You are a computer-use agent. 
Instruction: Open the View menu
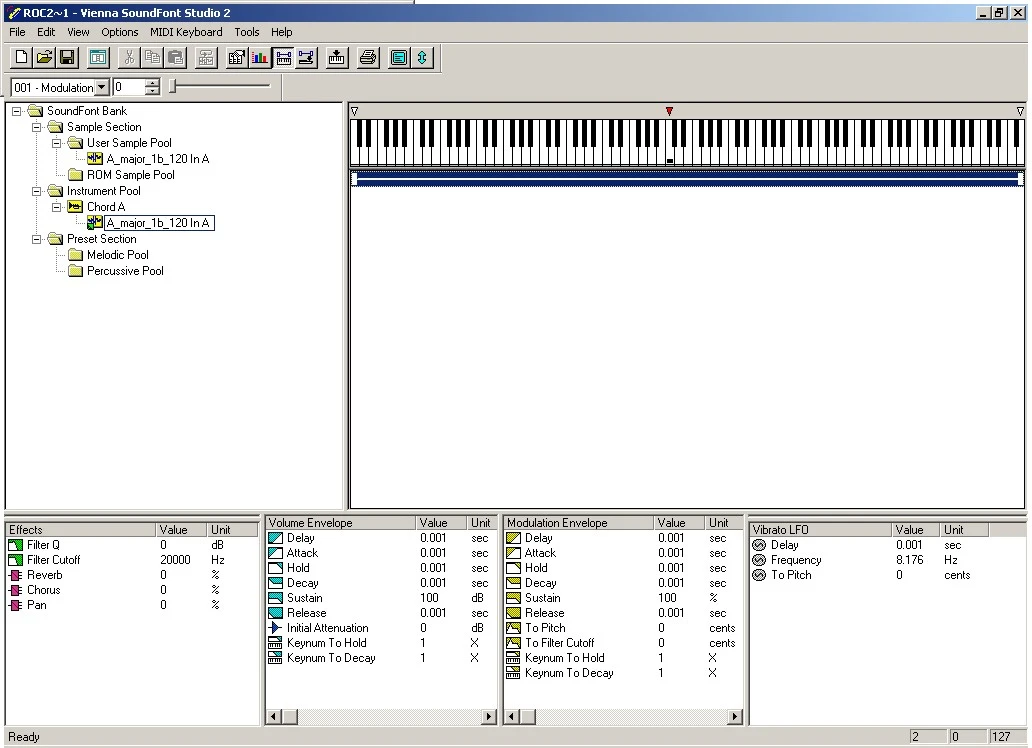click(78, 32)
